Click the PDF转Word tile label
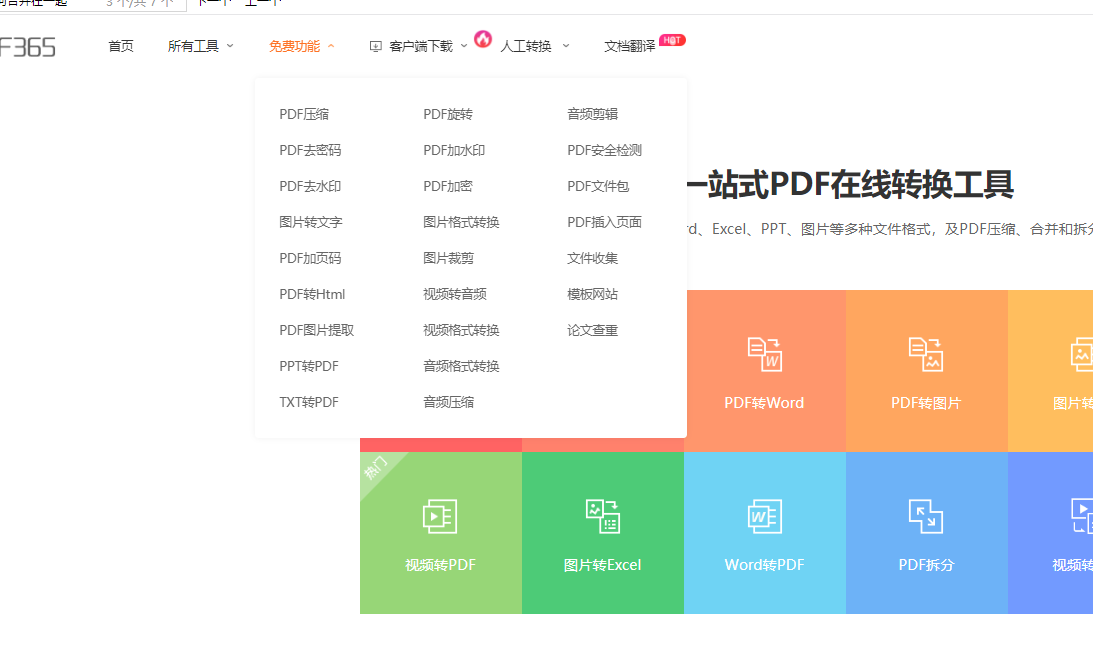 [x=764, y=403]
